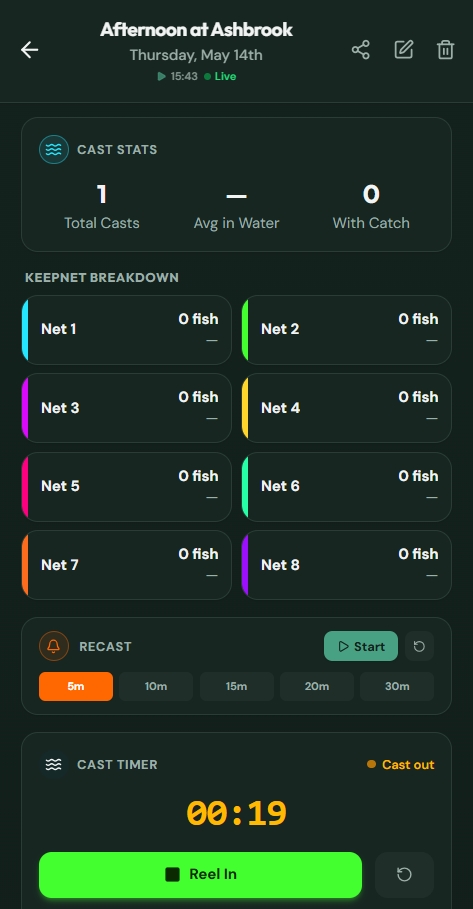The image size is (473, 909).
Task: Click the magenta Net 3 color stripe
Action: (24, 408)
